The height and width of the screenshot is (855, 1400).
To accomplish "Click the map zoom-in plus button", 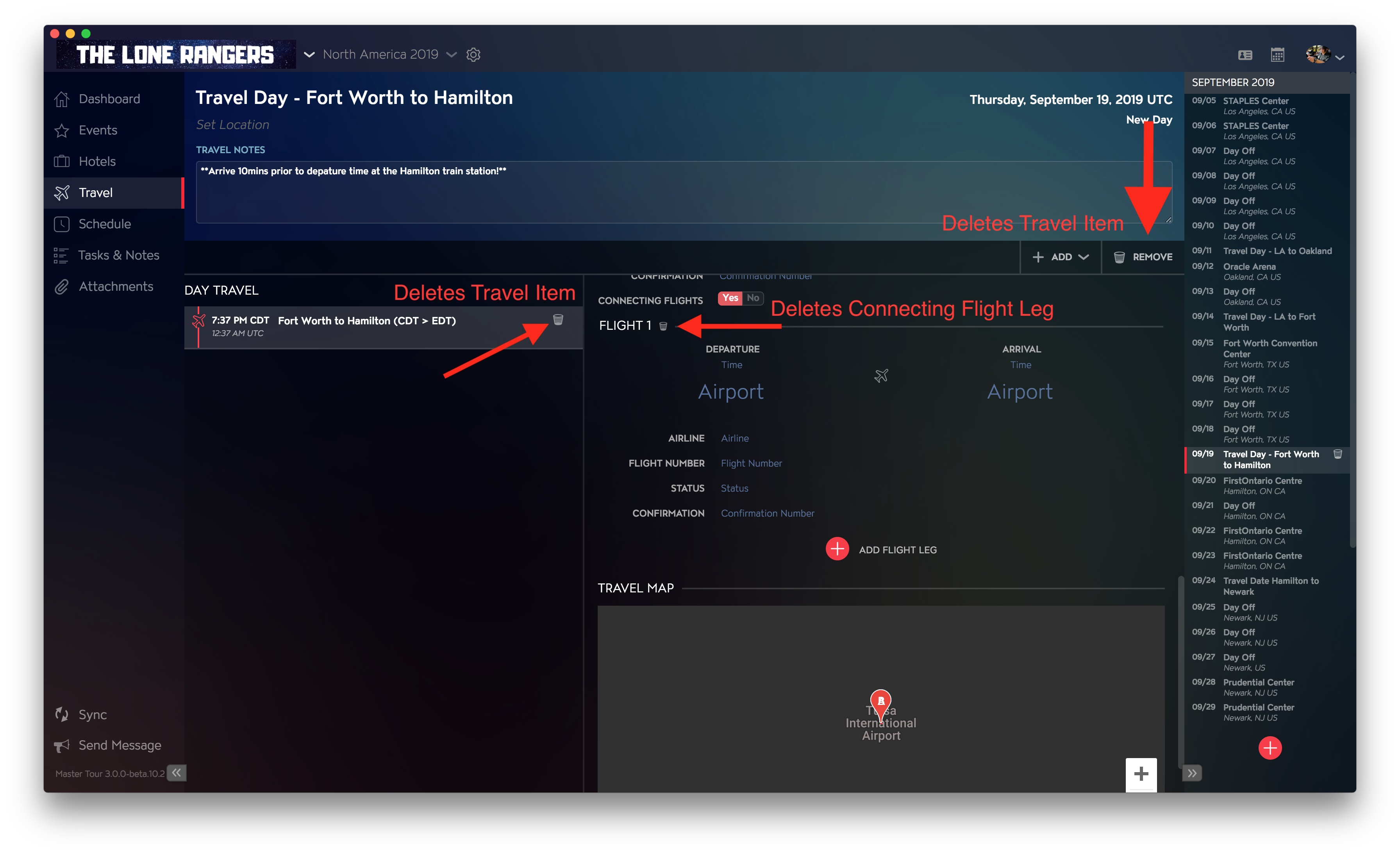I will click(x=1141, y=774).
